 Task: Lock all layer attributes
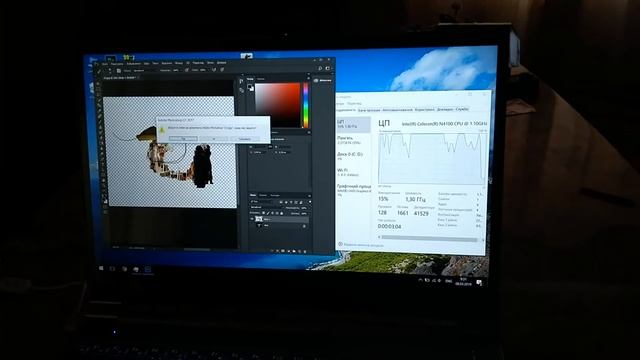(x=282, y=213)
